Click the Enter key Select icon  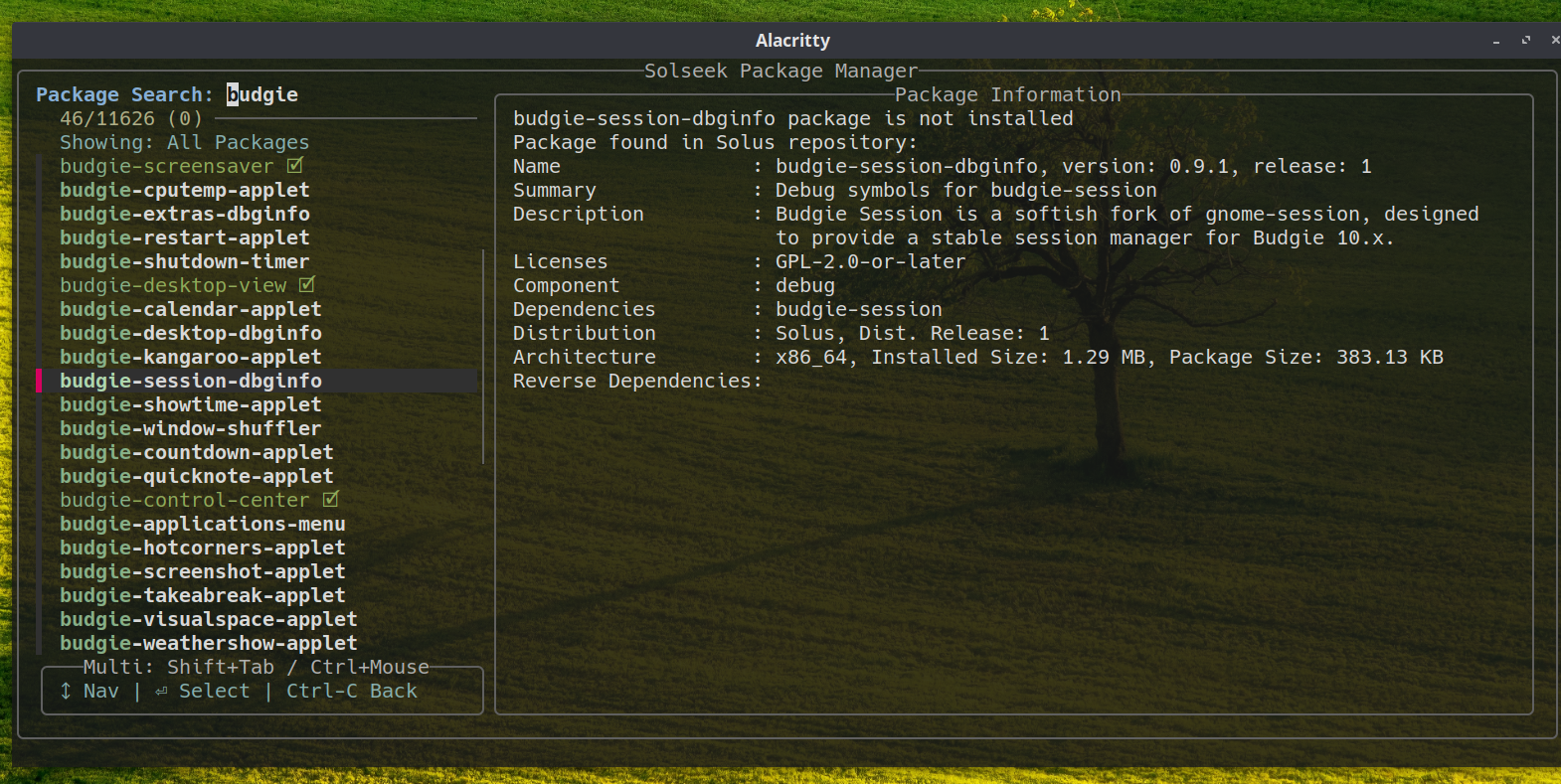coord(161,691)
